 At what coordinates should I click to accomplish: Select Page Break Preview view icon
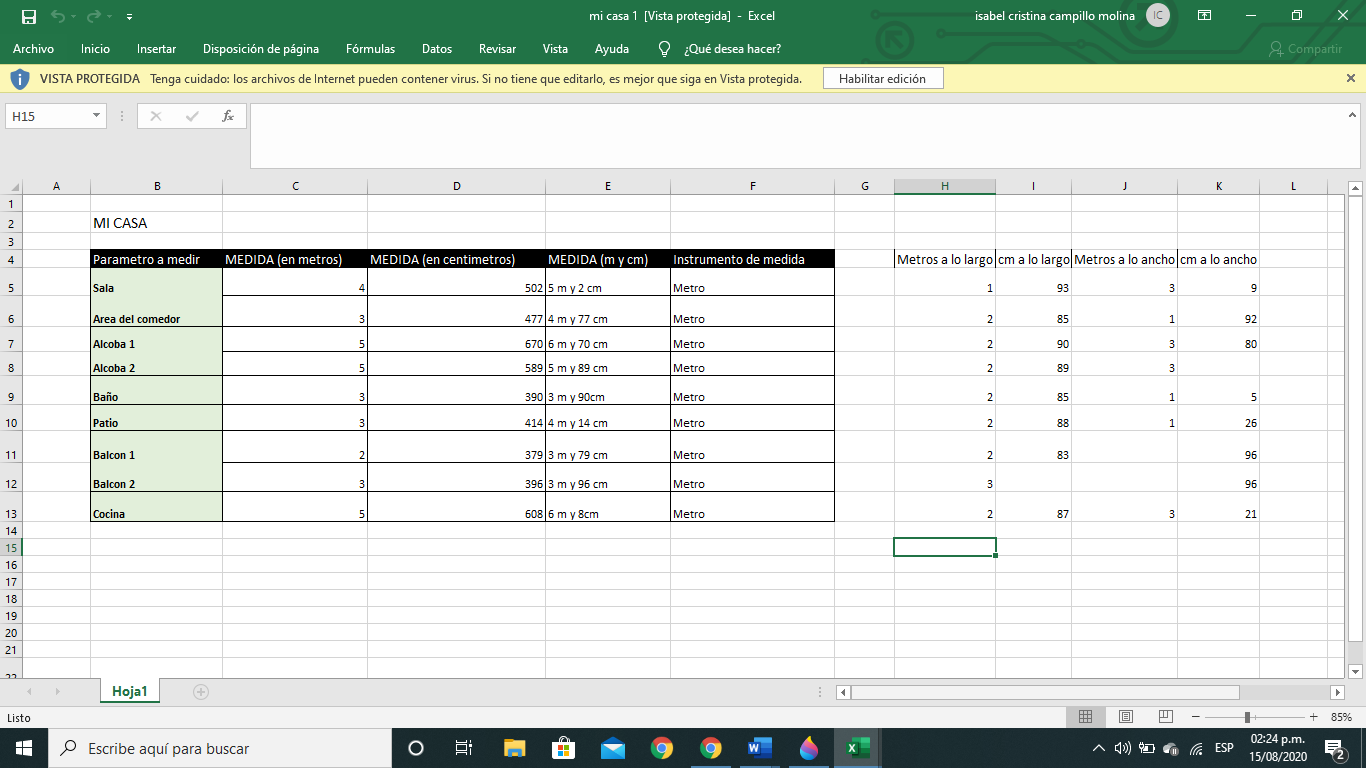pyautogui.click(x=1165, y=717)
